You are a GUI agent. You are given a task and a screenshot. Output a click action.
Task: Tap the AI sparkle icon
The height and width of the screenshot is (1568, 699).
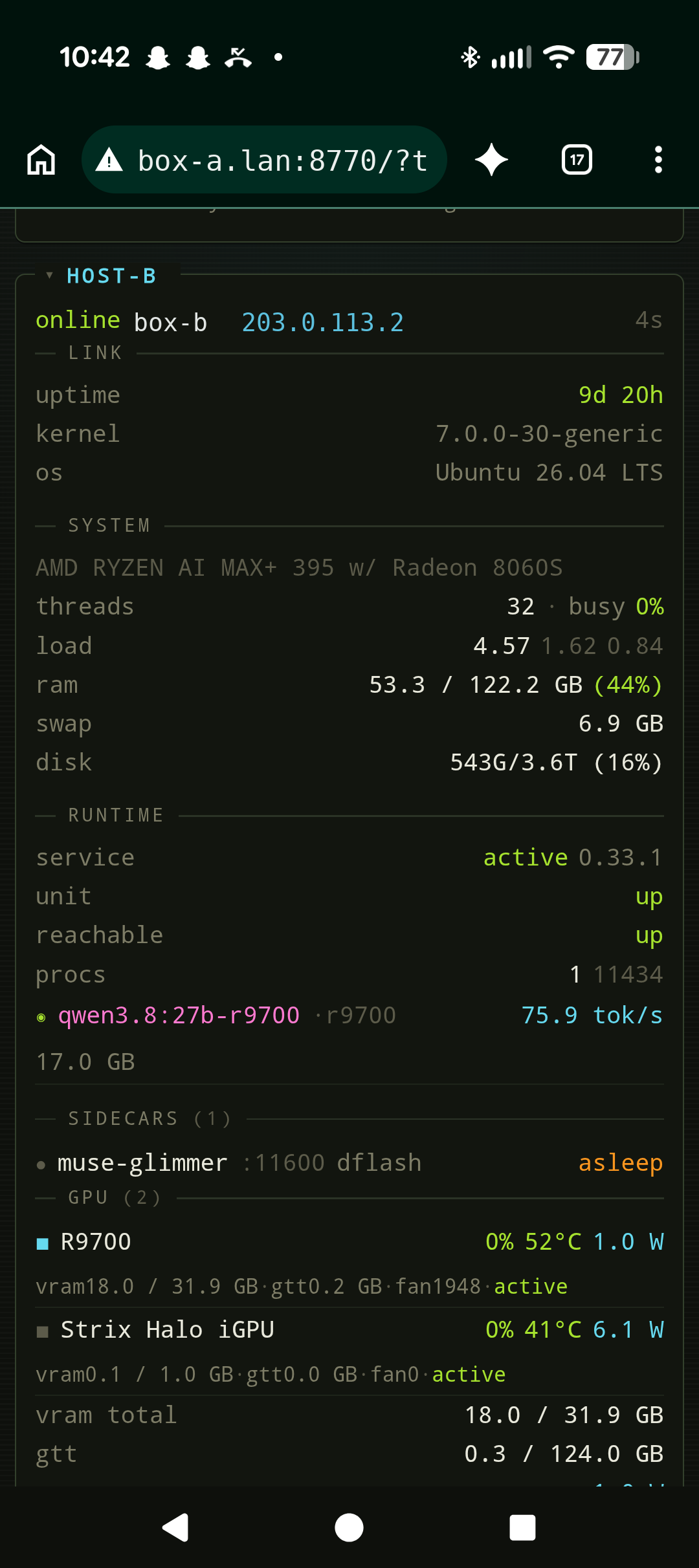pyautogui.click(x=491, y=160)
